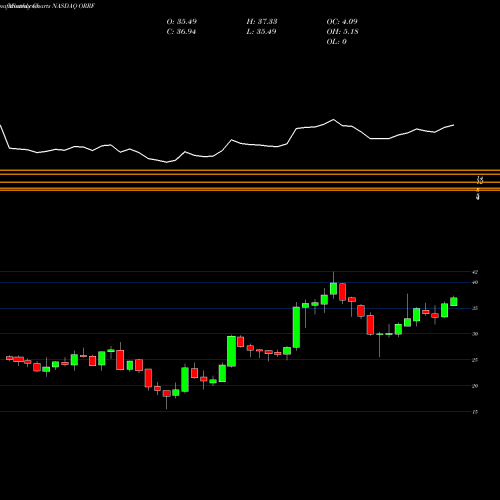This screenshot has height=500, width=500.
Task: Click the 30 price axis label
Action: point(475,334)
